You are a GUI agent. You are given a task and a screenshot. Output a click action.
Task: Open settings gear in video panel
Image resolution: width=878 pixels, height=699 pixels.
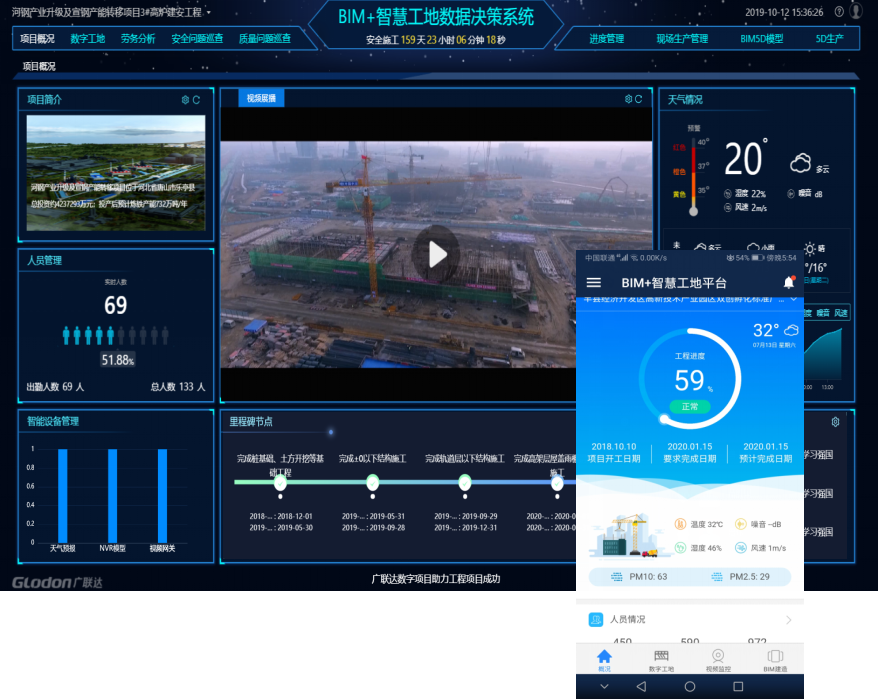click(x=628, y=99)
